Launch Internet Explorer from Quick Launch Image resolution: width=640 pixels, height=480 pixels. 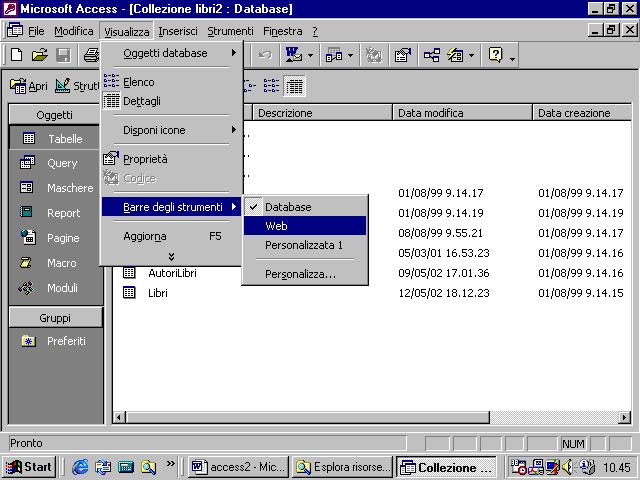(80, 467)
